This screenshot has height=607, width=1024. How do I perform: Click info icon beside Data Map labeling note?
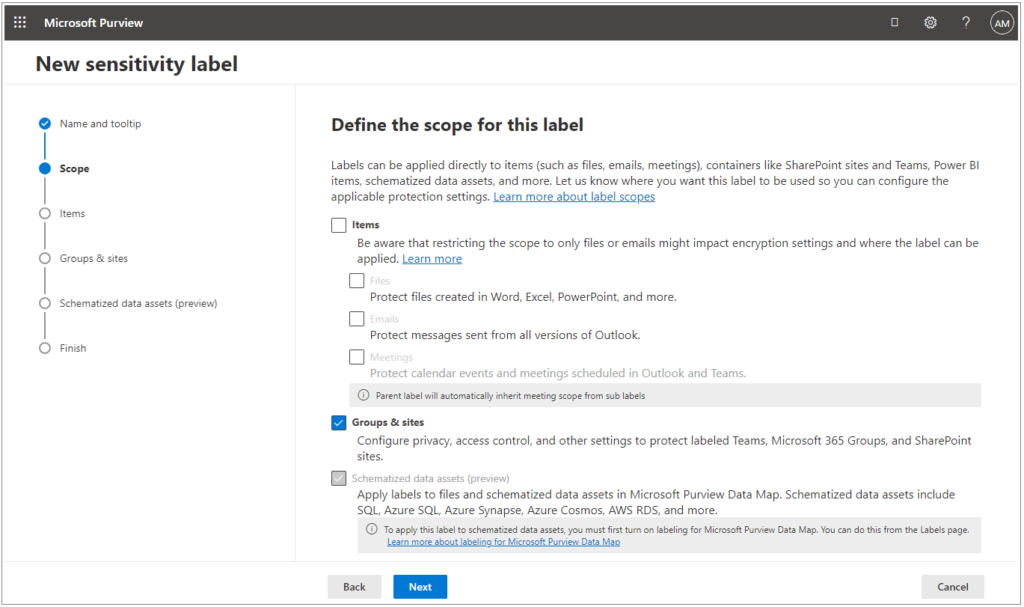tap(372, 529)
